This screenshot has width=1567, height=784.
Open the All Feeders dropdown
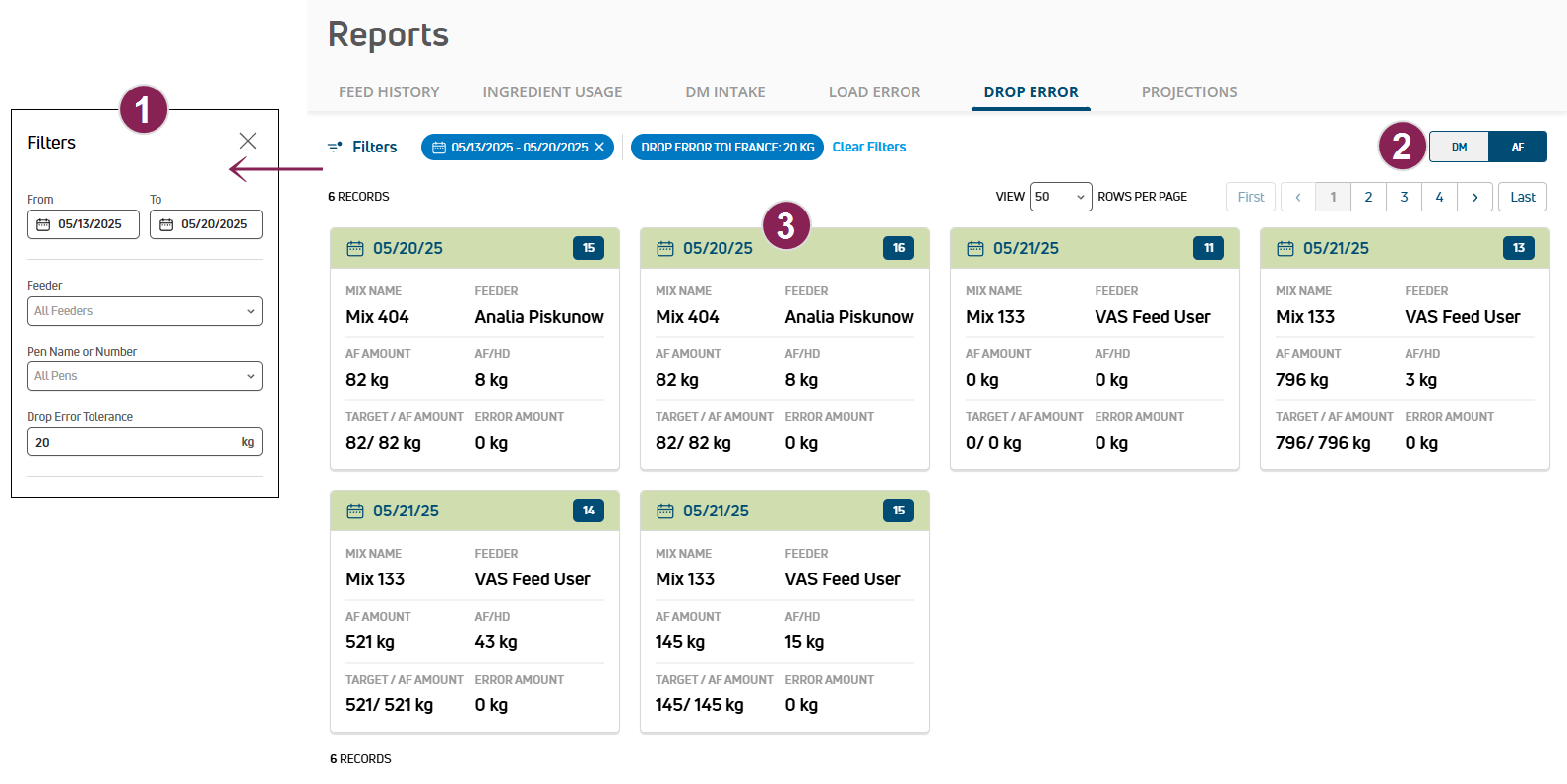pyautogui.click(x=145, y=311)
